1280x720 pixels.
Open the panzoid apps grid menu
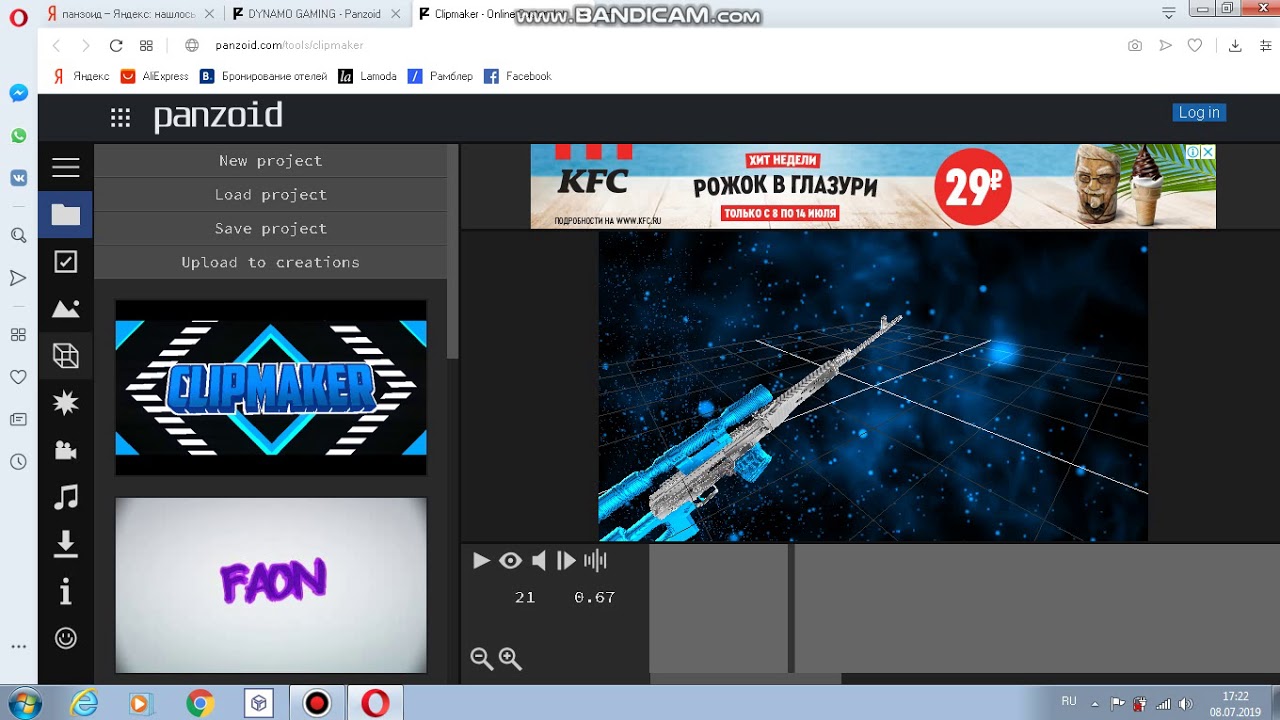tap(120, 118)
